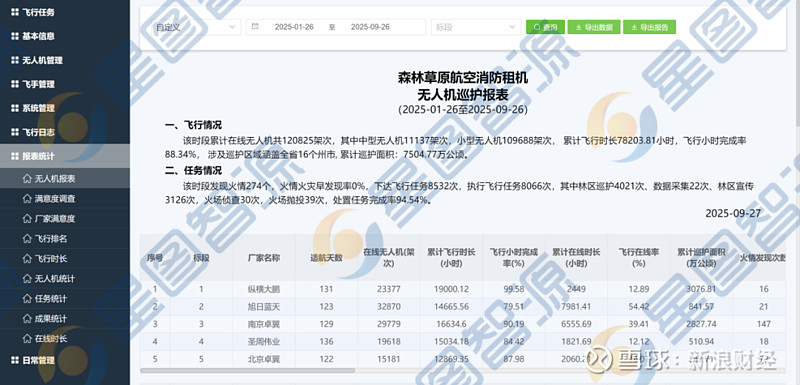
Task: Go to 飞行时长 page
Action: [x=65, y=259]
